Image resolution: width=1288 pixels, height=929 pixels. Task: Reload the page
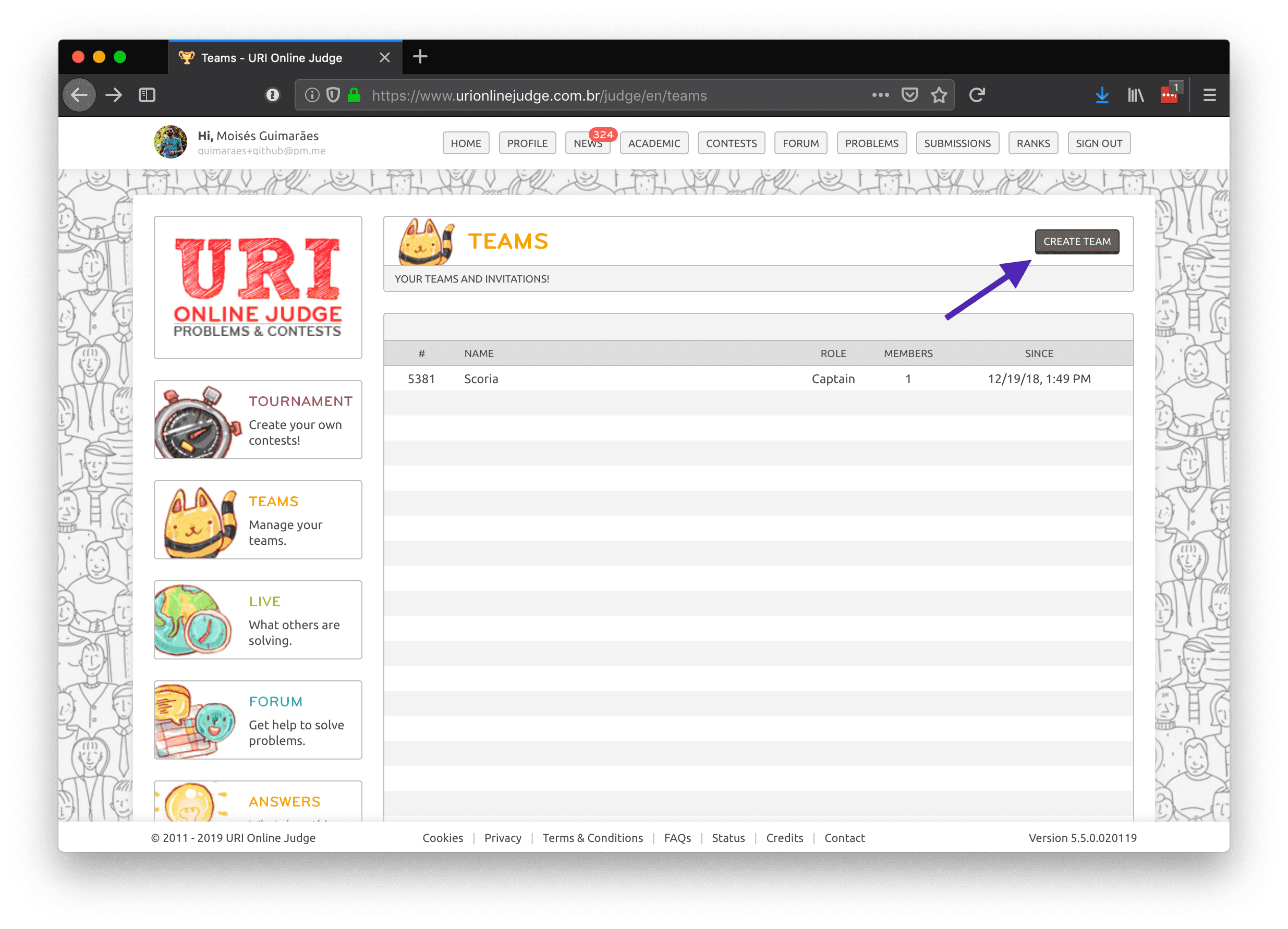pyautogui.click(x=977, y=95)
